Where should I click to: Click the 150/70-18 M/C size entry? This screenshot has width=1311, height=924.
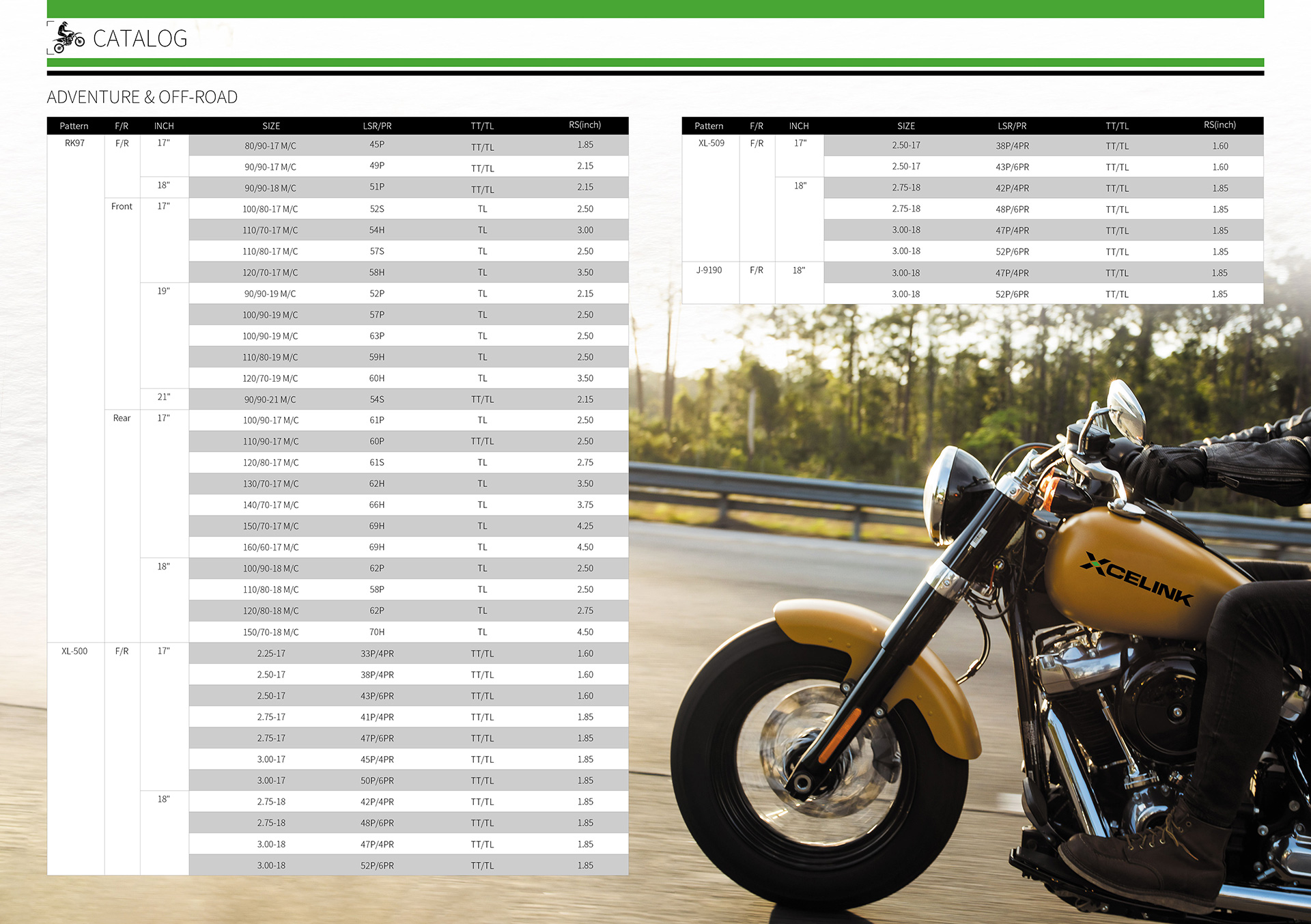[x=270, y=632]
